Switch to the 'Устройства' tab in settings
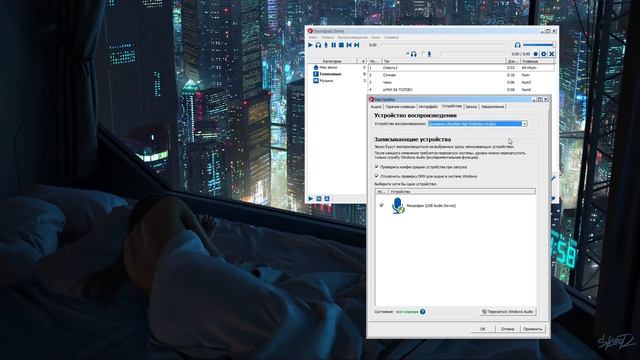 pos(451,106)
